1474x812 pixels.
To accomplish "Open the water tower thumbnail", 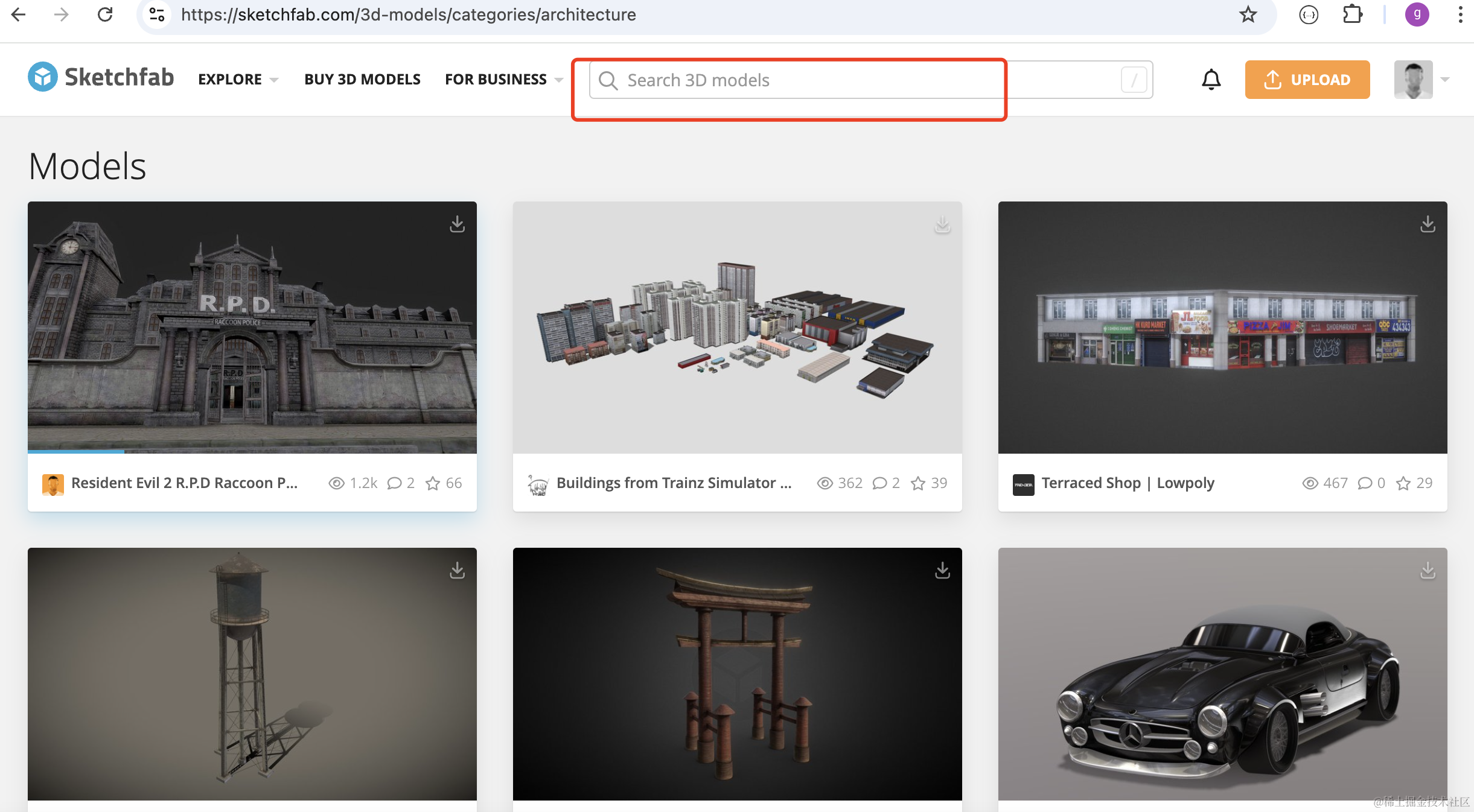I will click(252, 674).
